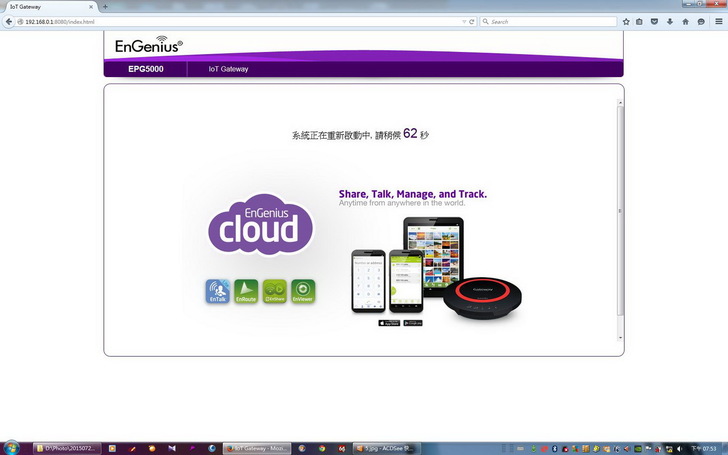Switch to the ACDSee taskbar window
The width and height of the screenshot is (728, 455).
(386, 447)
